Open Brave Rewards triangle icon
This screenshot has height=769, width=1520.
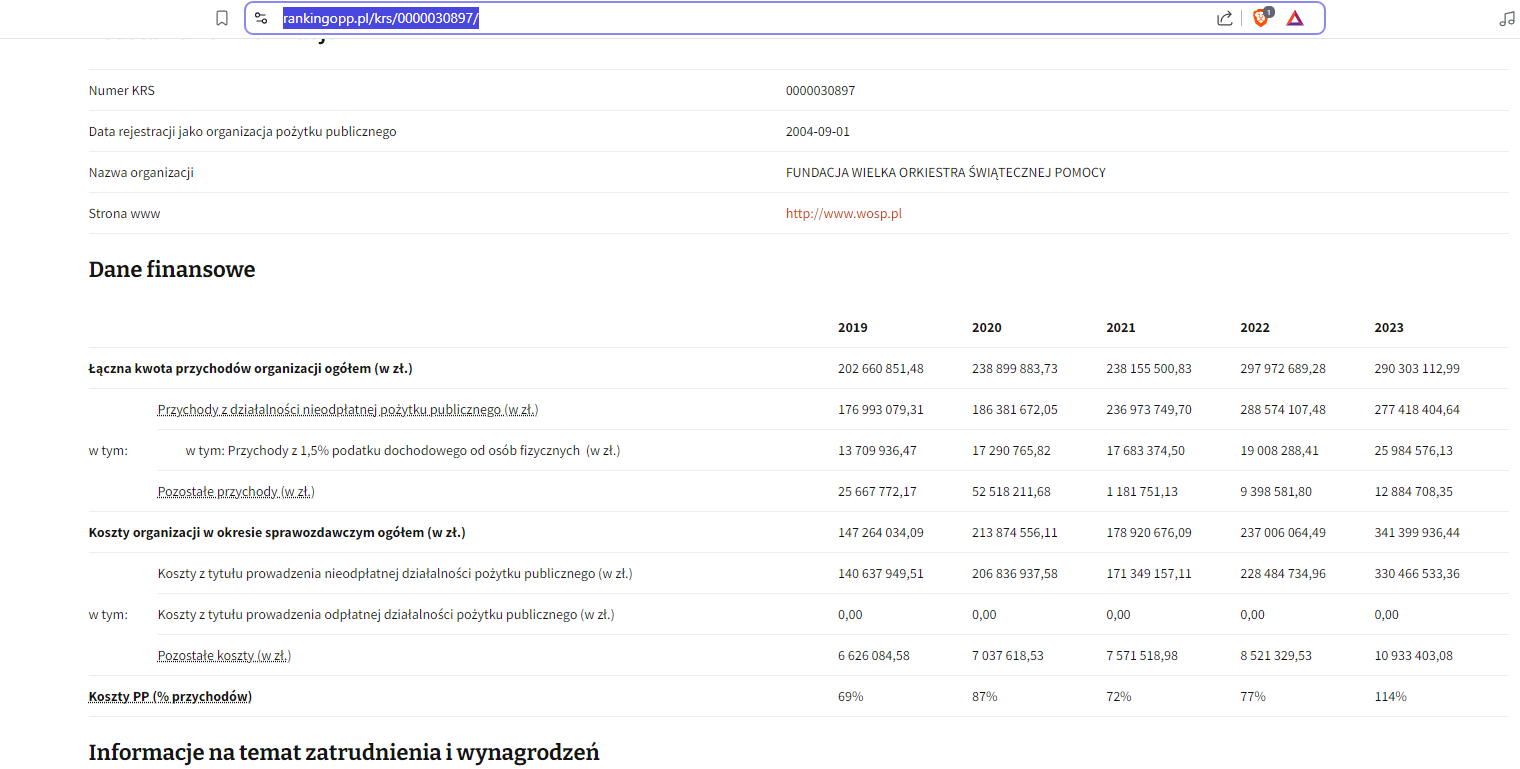pyautogui.click(x=1295, y=18)
